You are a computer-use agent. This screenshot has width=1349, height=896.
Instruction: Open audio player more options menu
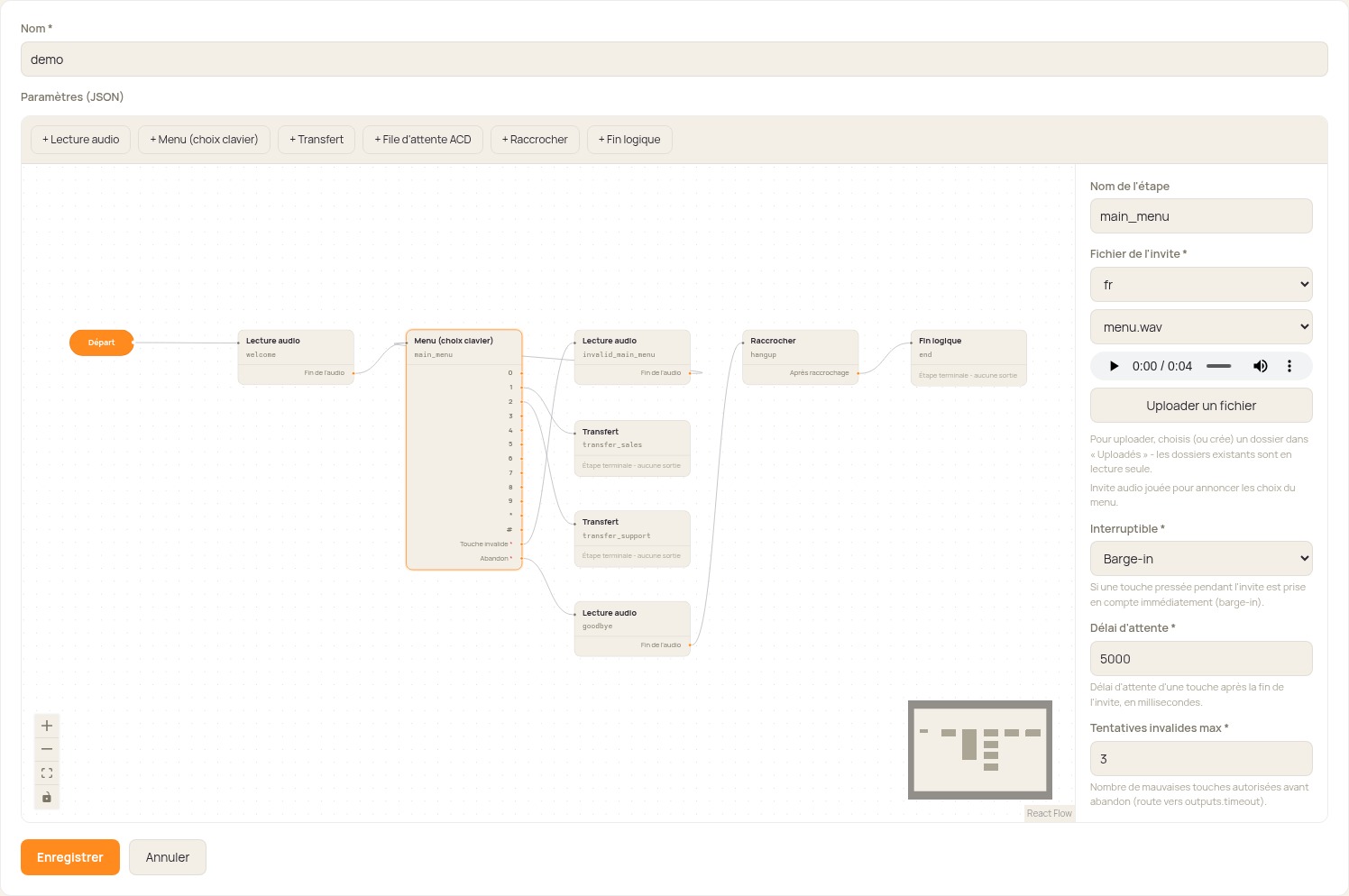coord(1289,366)
